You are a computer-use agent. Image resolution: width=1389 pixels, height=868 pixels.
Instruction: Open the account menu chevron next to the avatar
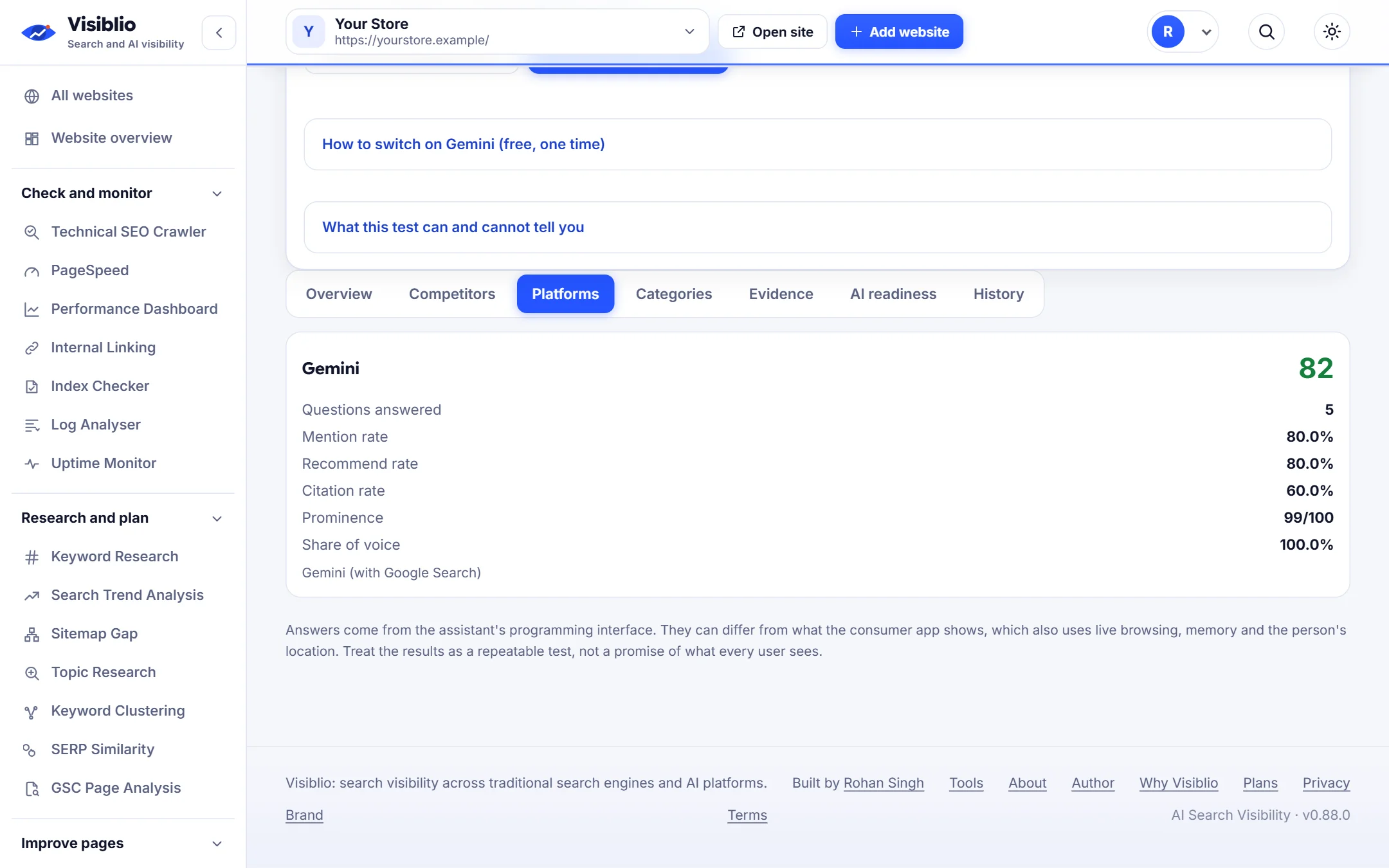coord(1206,32)
